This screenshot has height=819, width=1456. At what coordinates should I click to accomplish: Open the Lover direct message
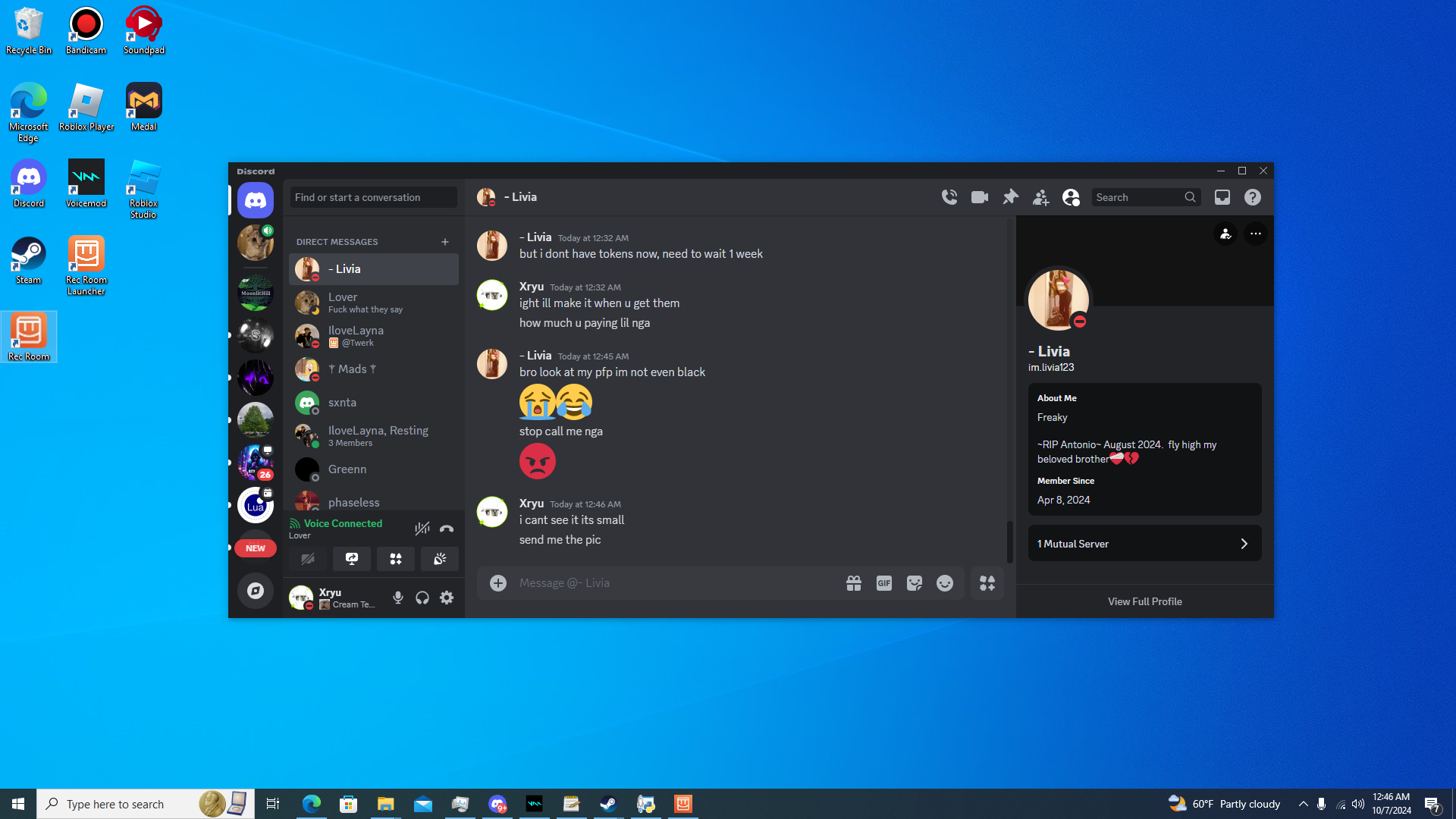point(373,303)
